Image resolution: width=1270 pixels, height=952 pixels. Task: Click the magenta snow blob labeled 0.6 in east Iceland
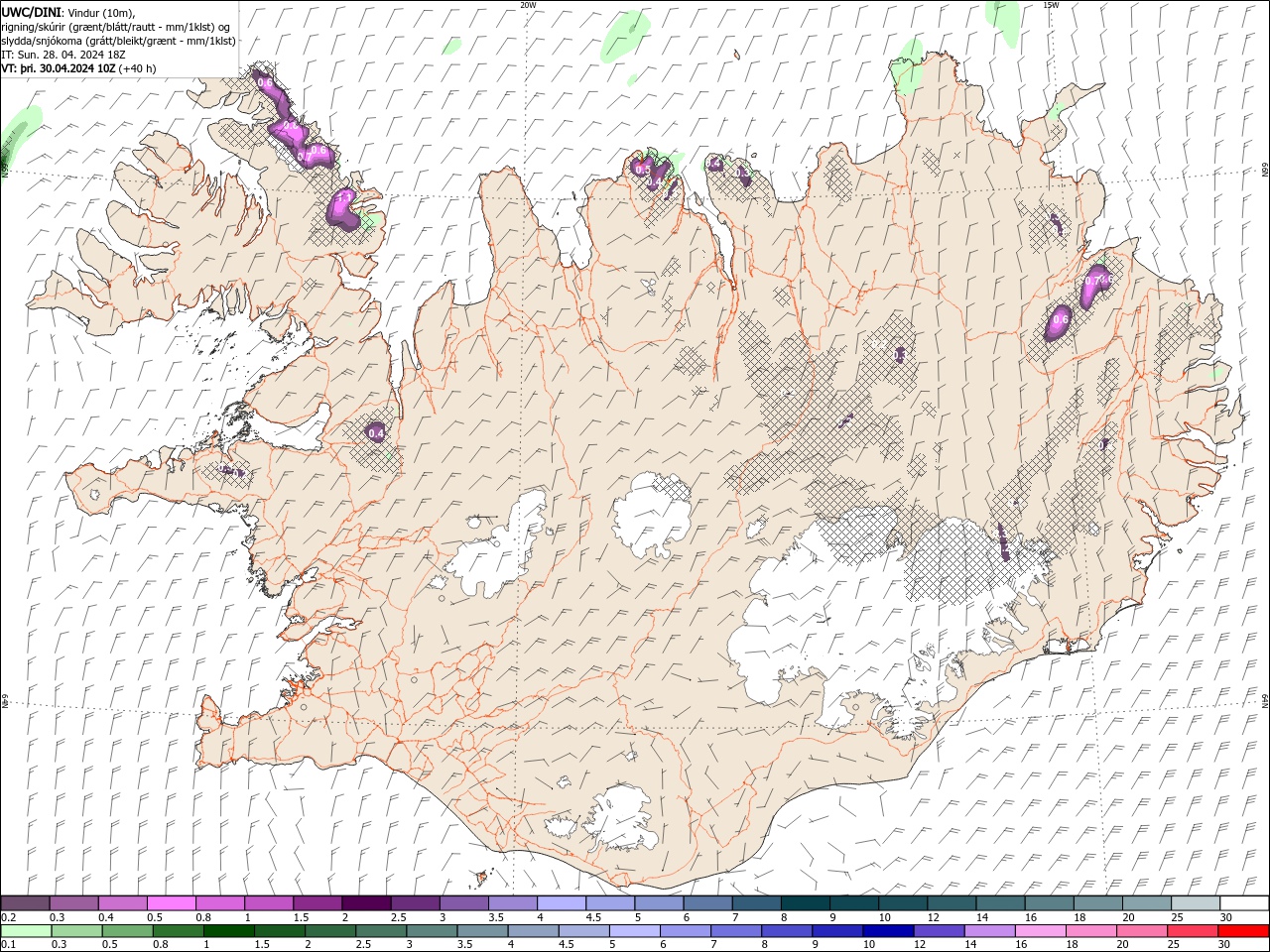coord(1060,321)
